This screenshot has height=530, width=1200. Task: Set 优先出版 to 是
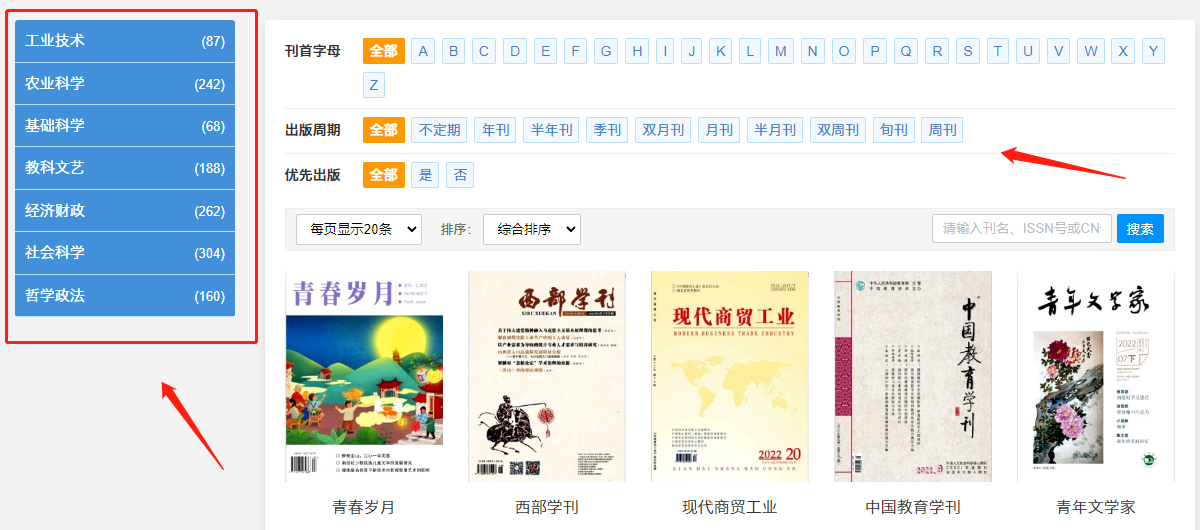tap(426, 175)
